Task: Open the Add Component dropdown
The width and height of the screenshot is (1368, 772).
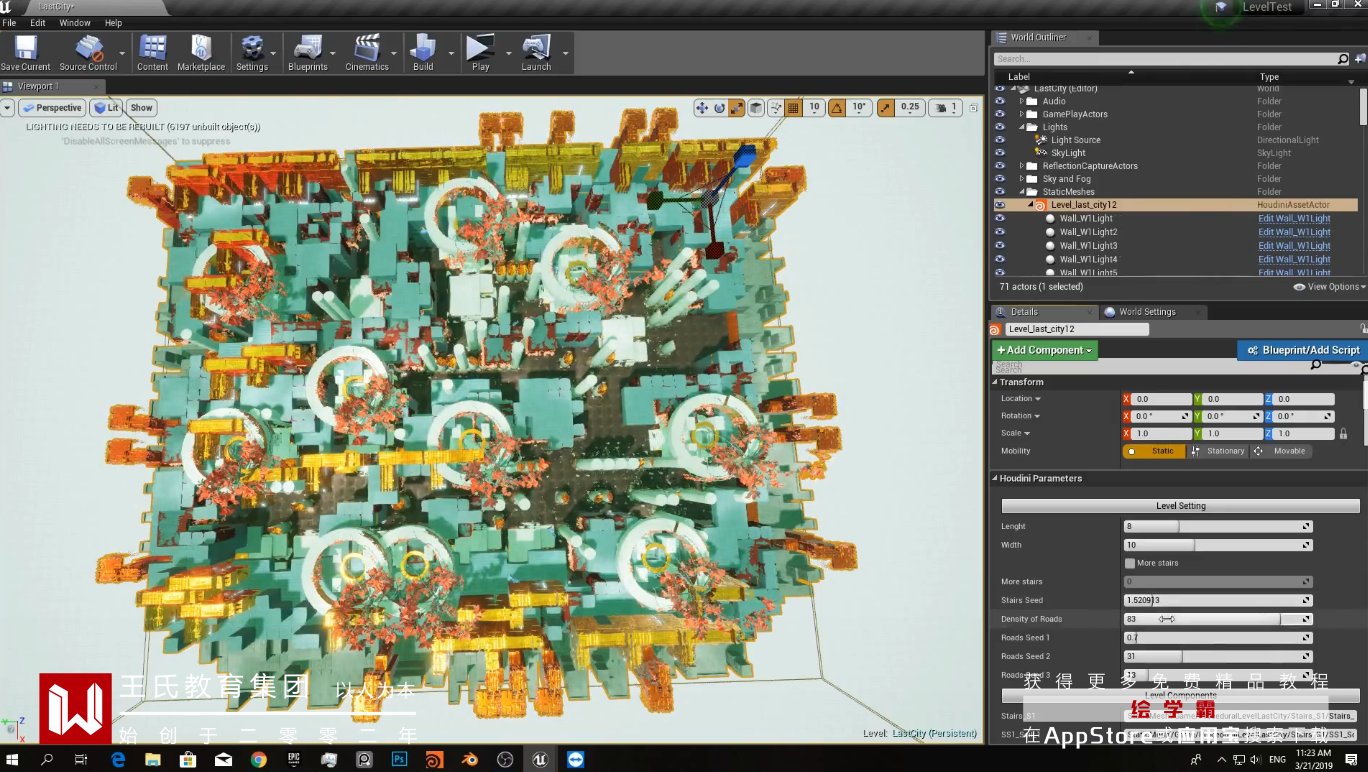Action: [1045, 350]
